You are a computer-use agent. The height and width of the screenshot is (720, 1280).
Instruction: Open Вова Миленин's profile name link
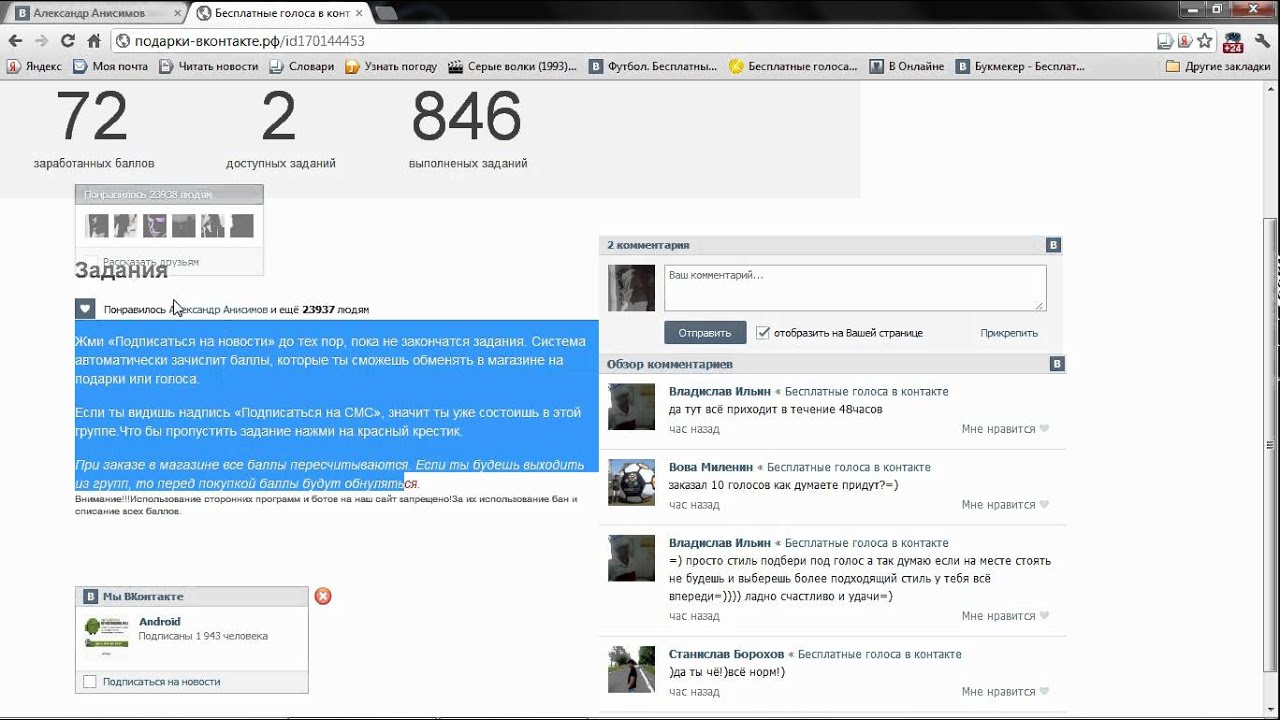711,467
